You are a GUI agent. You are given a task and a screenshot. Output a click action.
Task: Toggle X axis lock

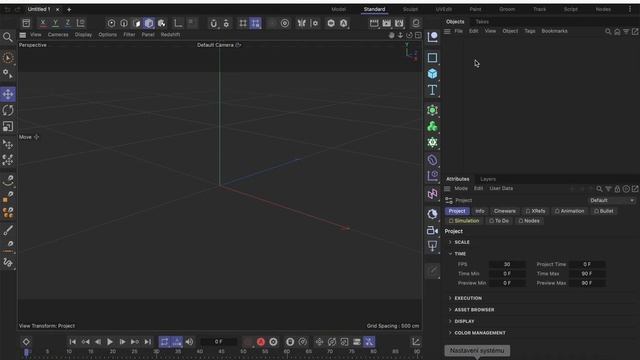(x=43, y=23)
